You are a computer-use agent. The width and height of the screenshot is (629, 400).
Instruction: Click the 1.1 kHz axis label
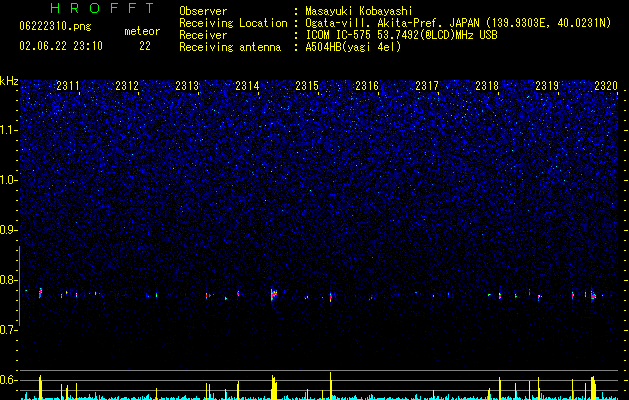click(9, 130)
